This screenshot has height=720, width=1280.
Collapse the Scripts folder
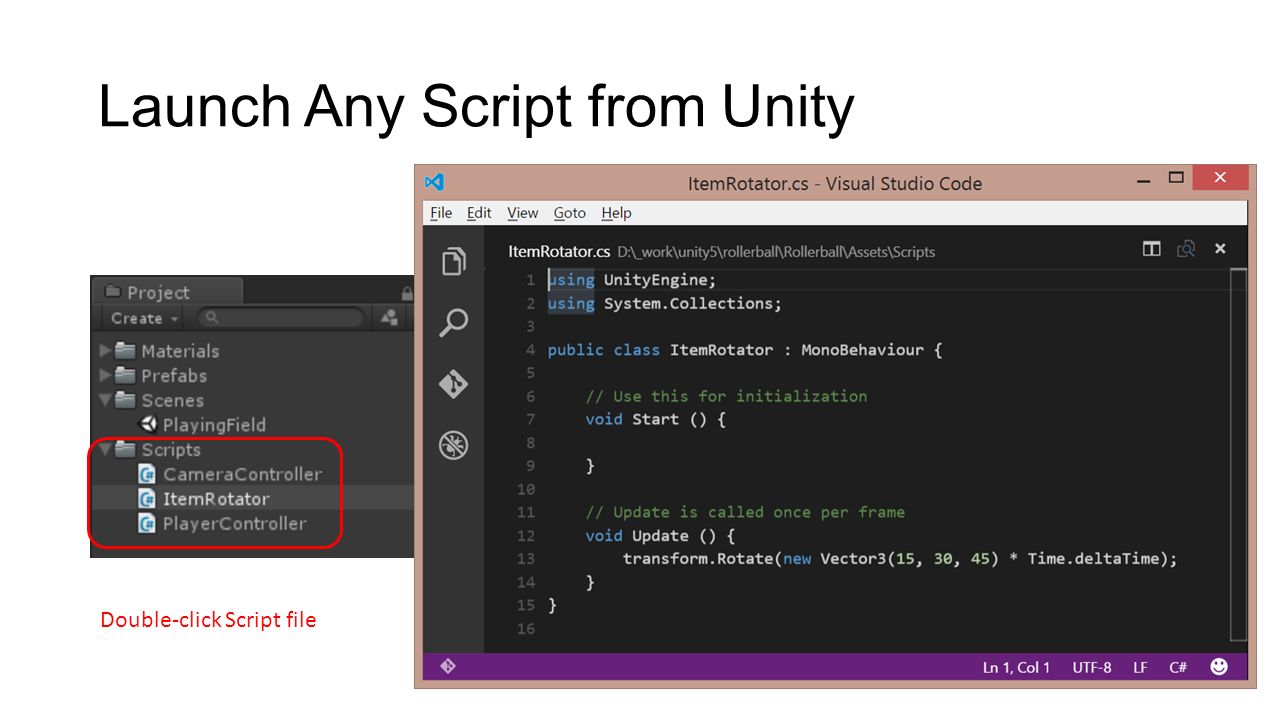[x=106, y=449]
